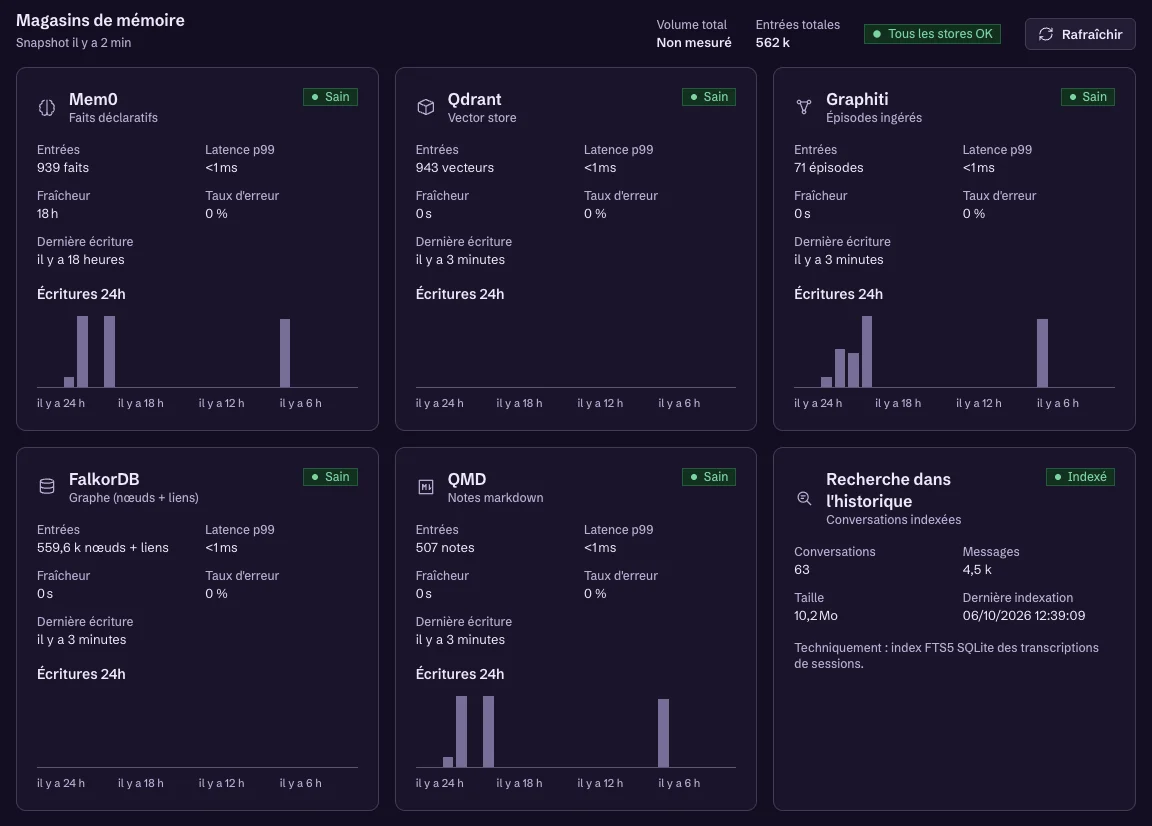Click the Sain badge on Mem0 card

[330, 96]
